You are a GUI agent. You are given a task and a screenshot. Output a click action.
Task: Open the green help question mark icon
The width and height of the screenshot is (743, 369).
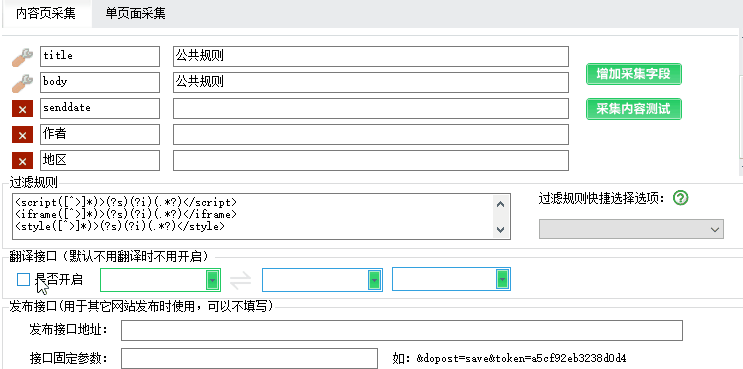[680, 198]
